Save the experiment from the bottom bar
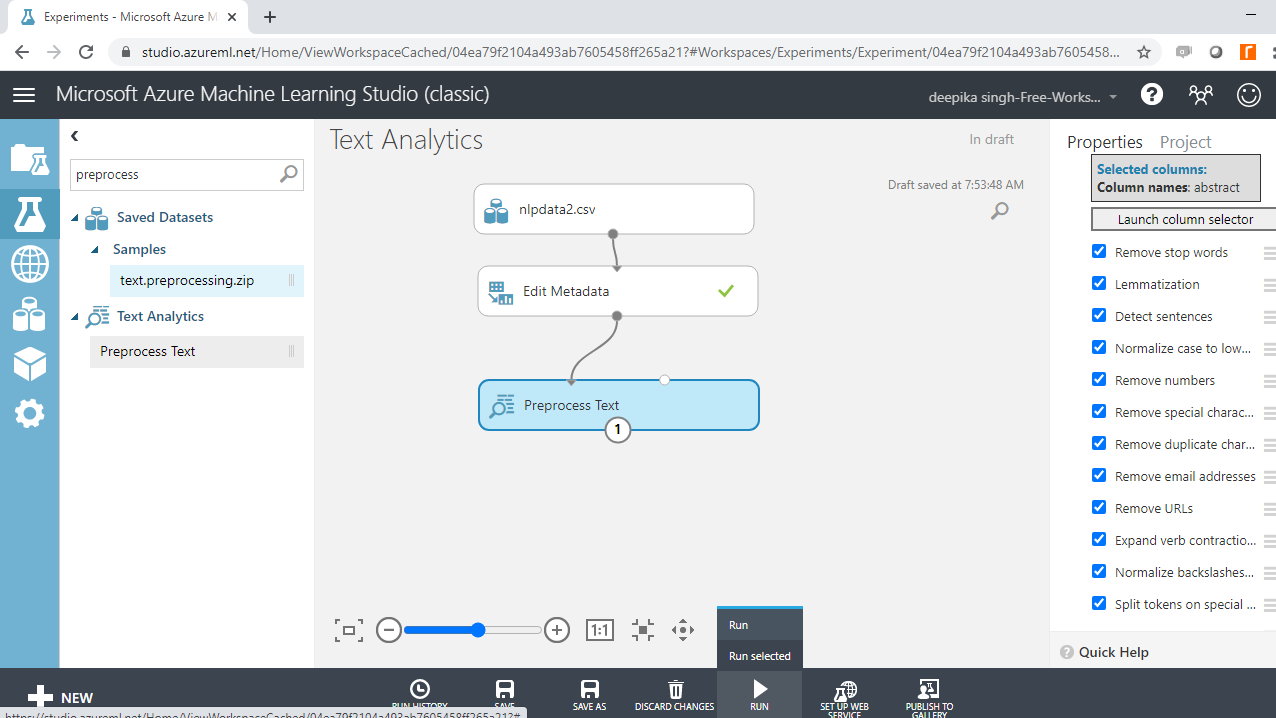 point(504,695)
